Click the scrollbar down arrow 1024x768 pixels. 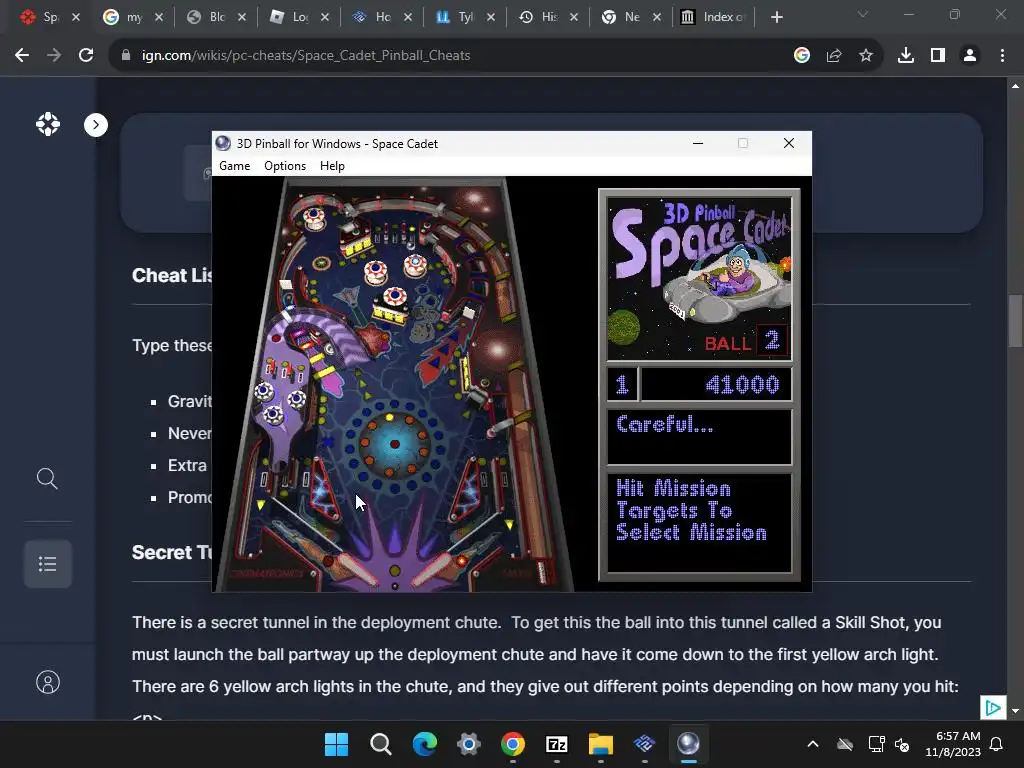pyautogui.click(x=1015, y=711)
